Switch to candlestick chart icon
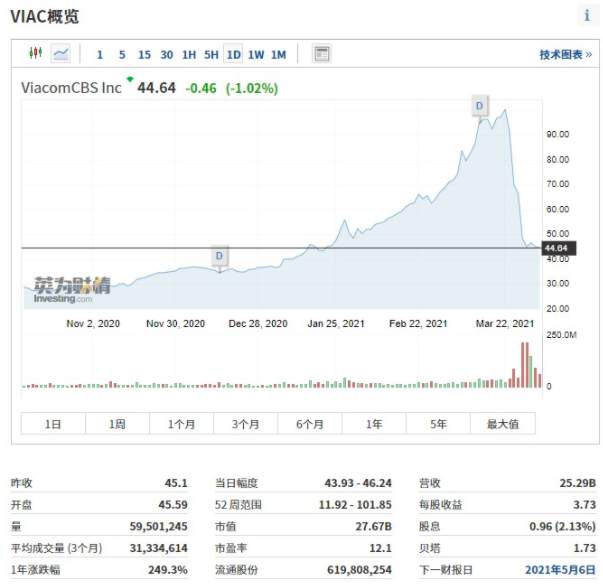 (36, 53)
